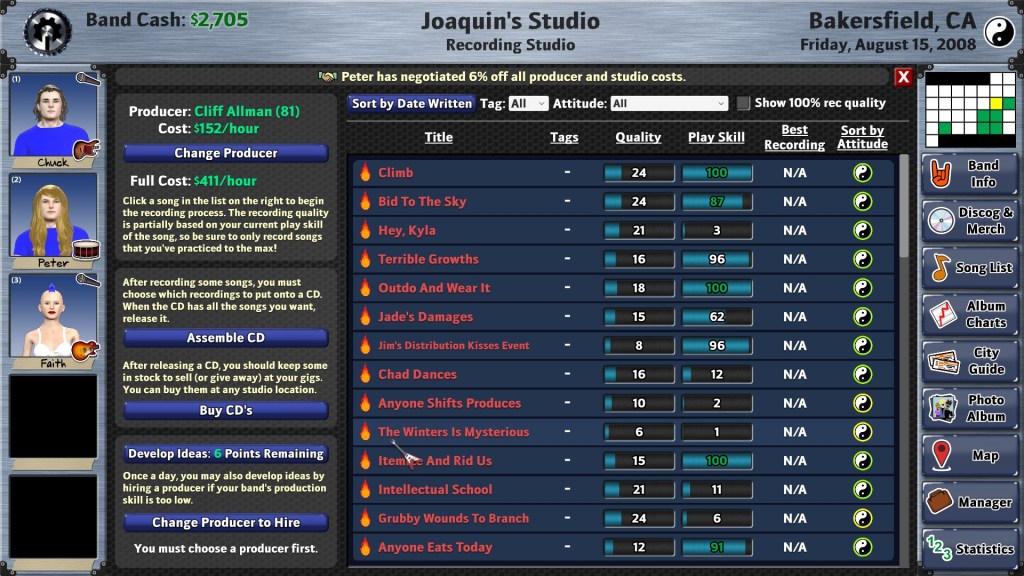
Task: Click the drum icon on Peter's portrait
Action: coord(86,248)
